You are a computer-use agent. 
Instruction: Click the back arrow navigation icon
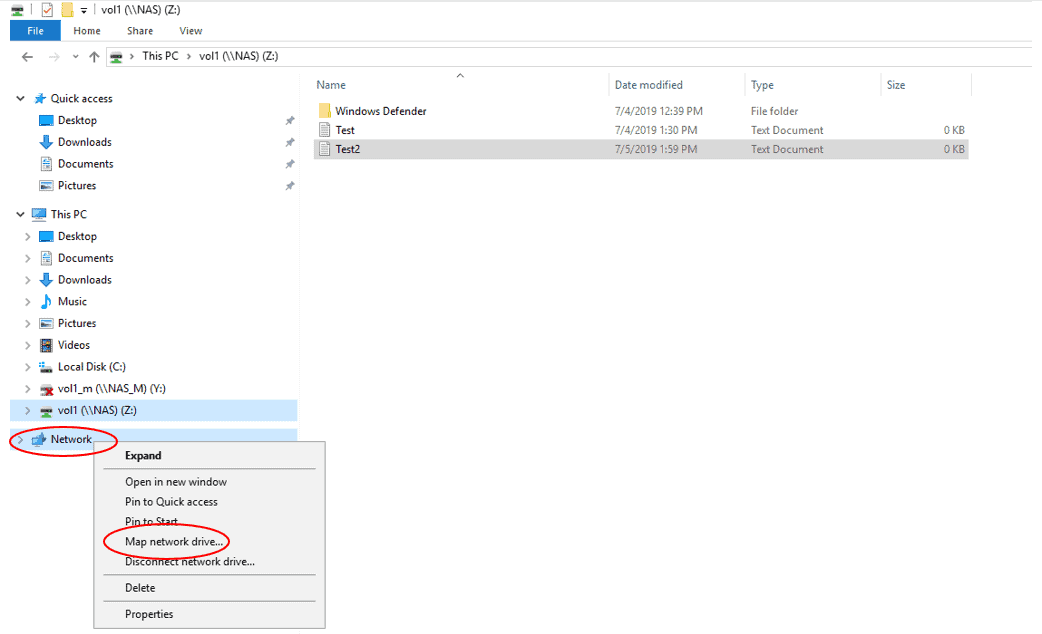(28, 56)
